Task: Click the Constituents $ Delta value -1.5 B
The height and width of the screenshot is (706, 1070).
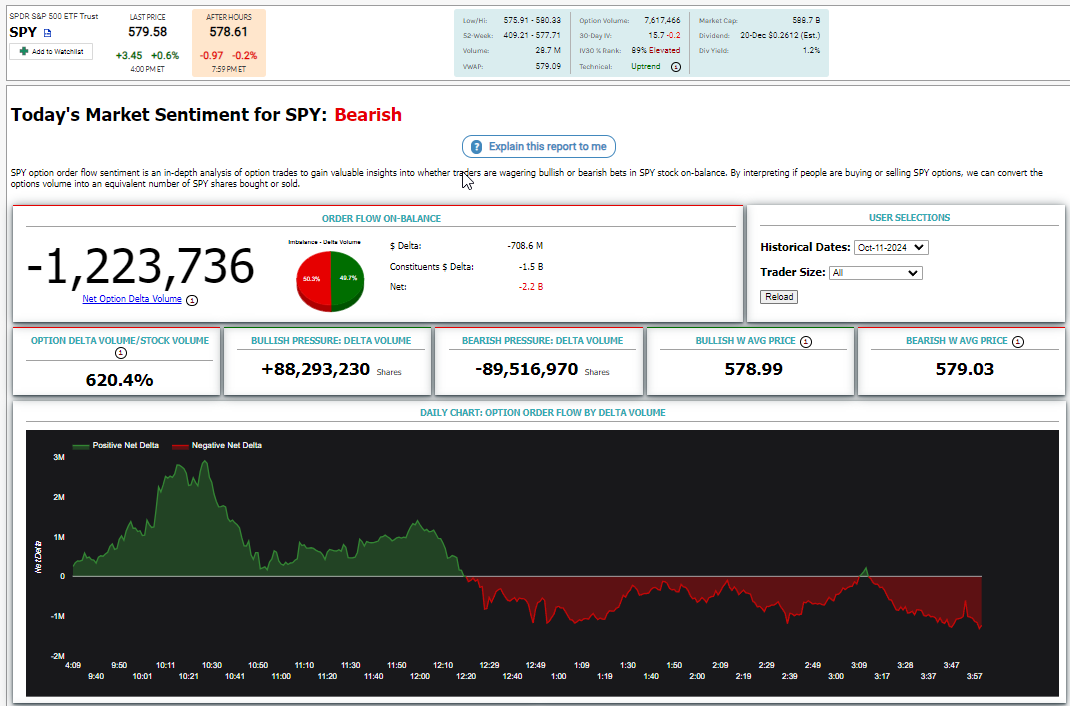Action: [x=531, y=267]
